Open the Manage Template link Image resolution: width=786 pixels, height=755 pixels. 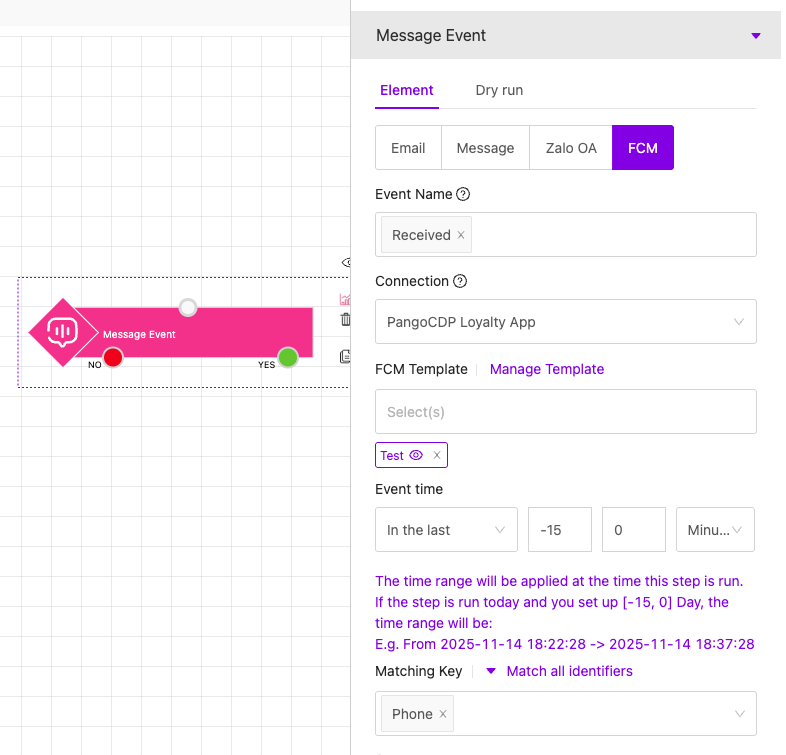(x=547, y=369)
